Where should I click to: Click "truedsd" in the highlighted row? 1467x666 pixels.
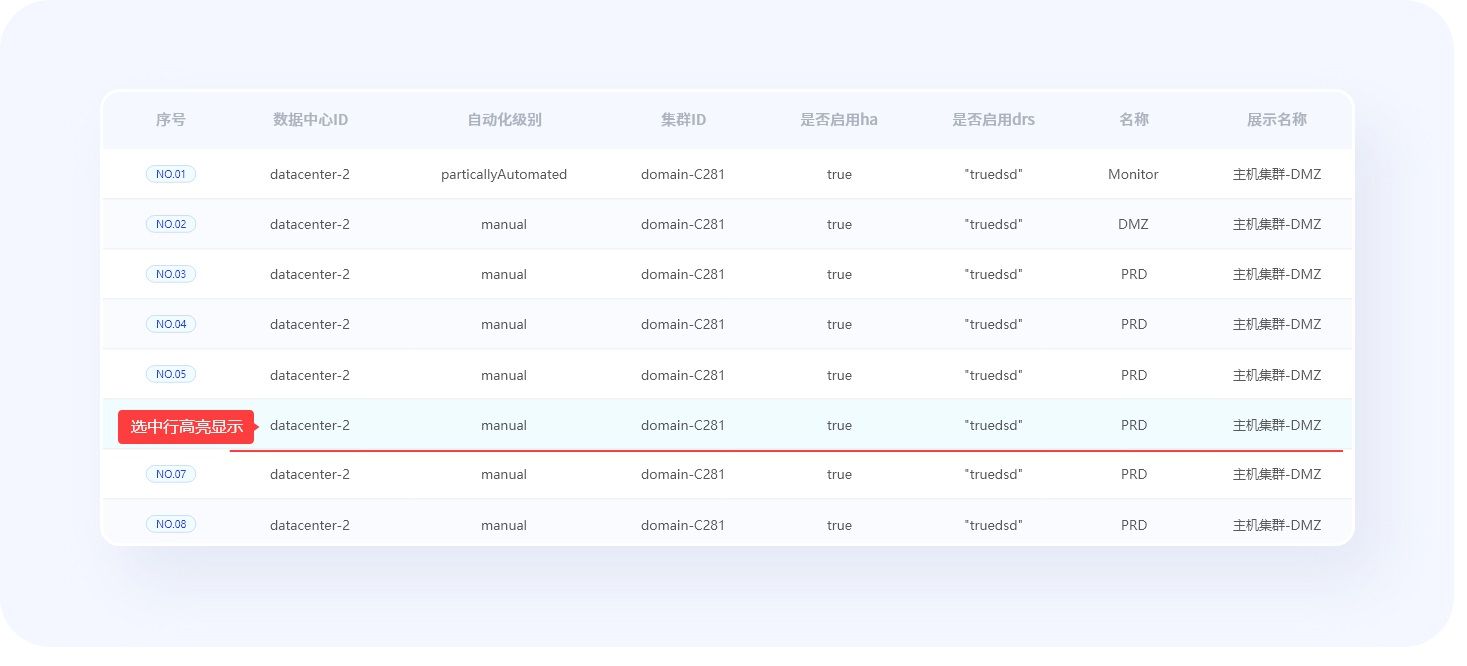pos(993,425)
